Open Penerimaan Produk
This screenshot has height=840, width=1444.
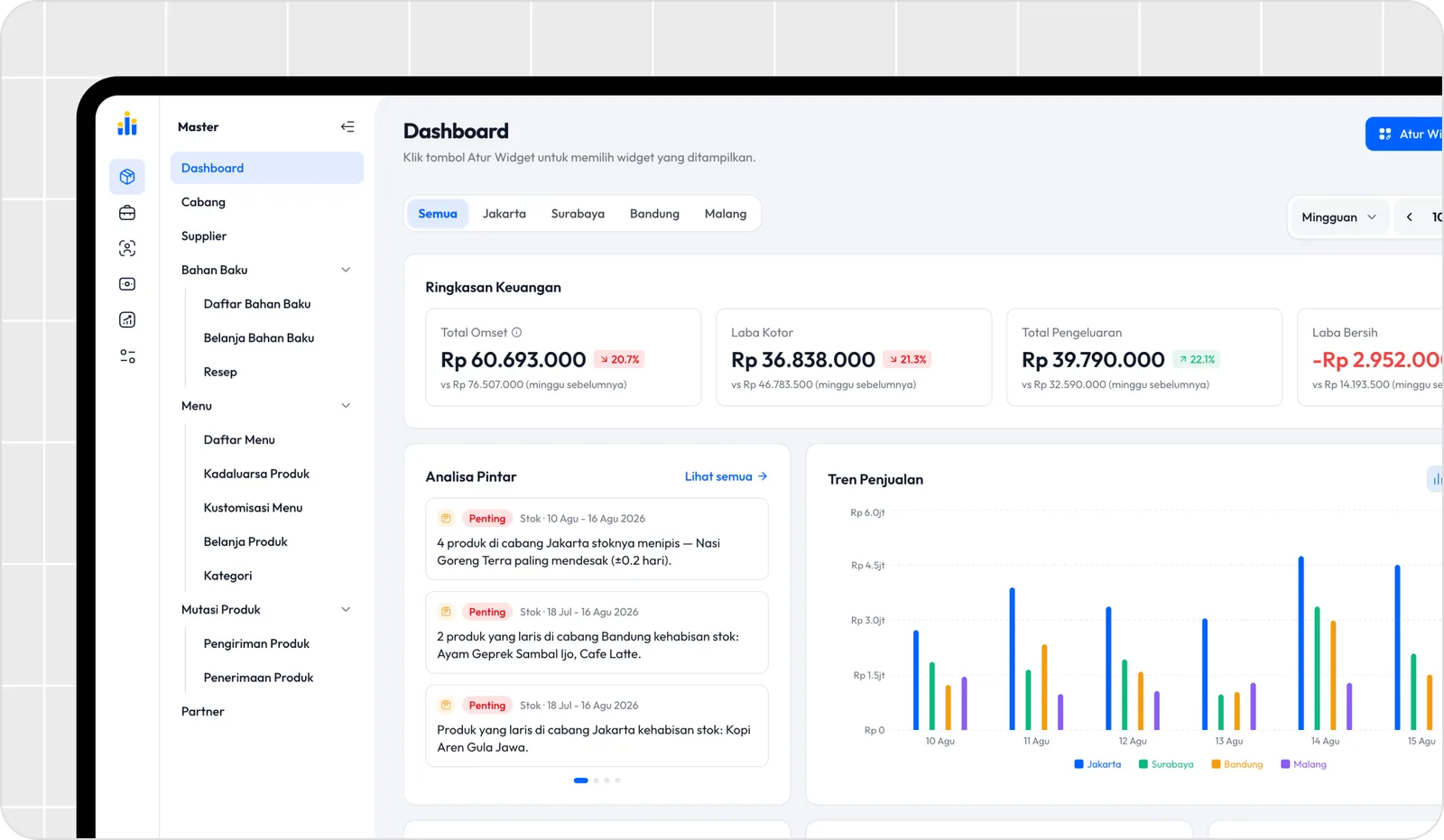[x=258, y=678]
